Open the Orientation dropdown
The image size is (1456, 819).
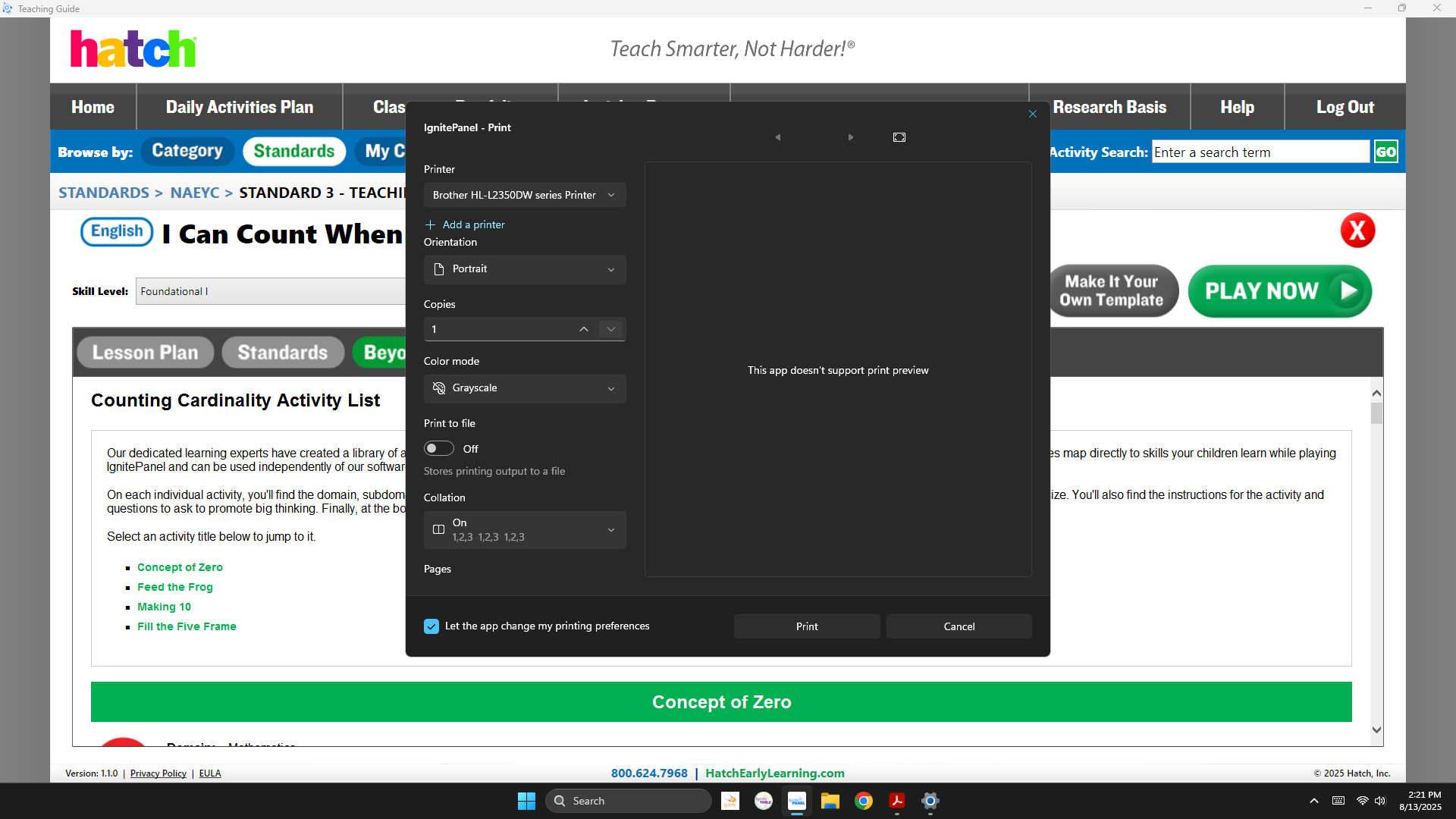point(524,269)
